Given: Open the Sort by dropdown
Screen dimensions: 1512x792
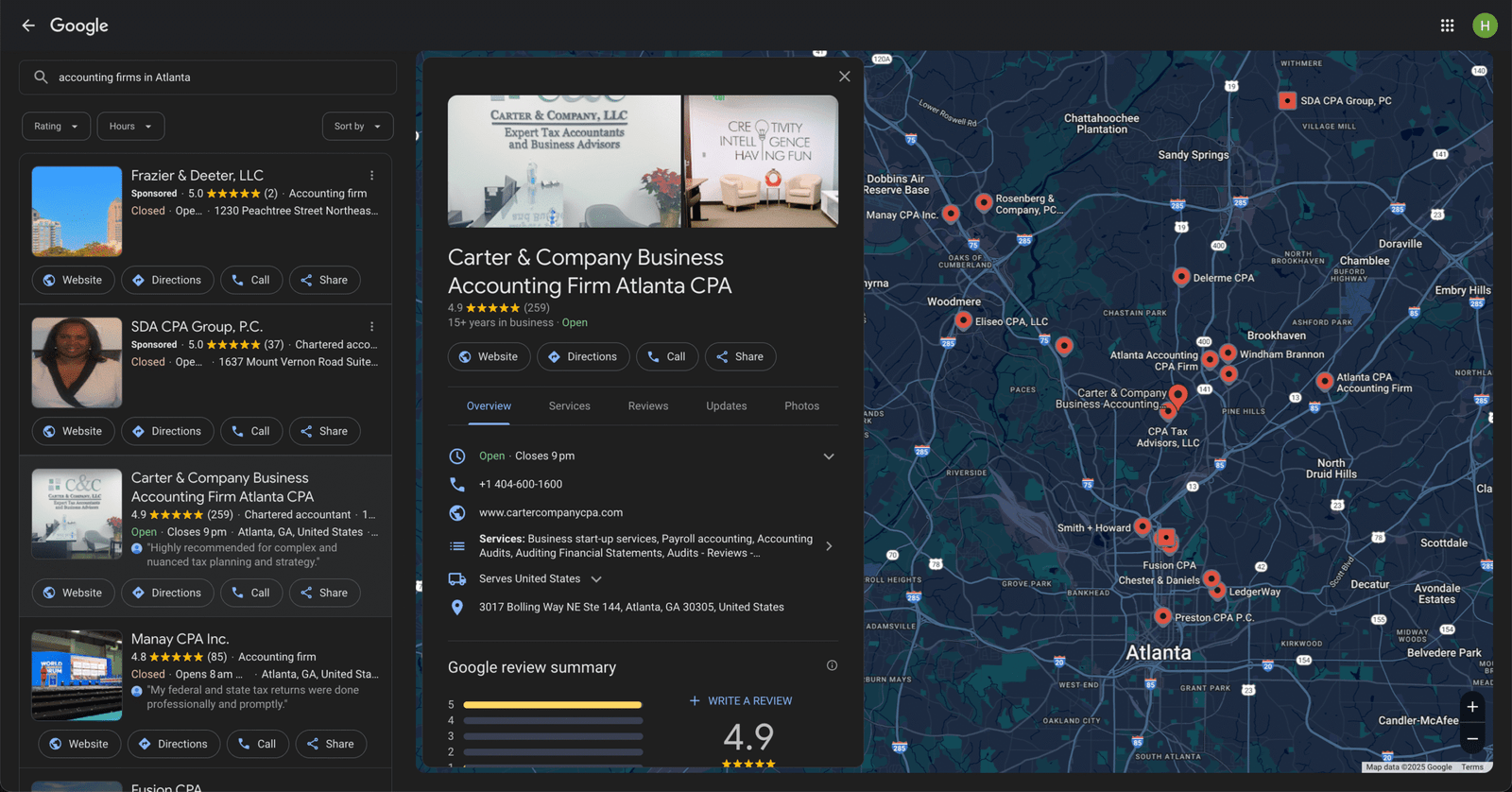Looking at the screenshot, I should coord(357,127).
